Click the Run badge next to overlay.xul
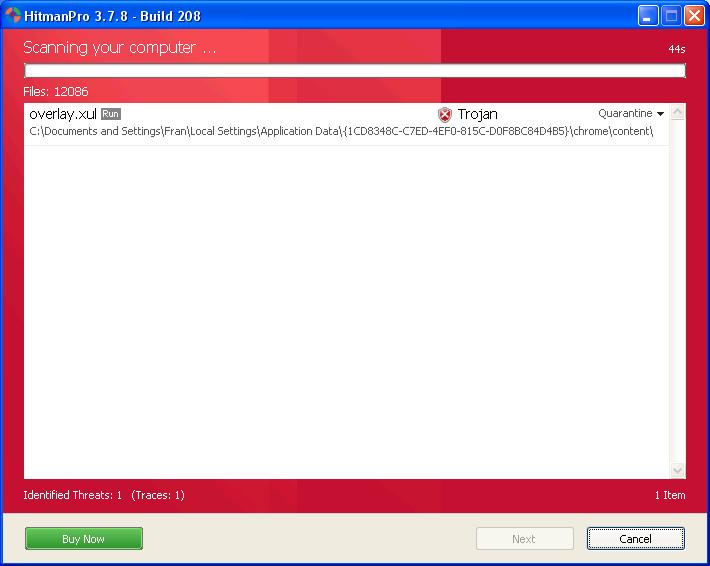Screen dimensions: 710x566 111,114
